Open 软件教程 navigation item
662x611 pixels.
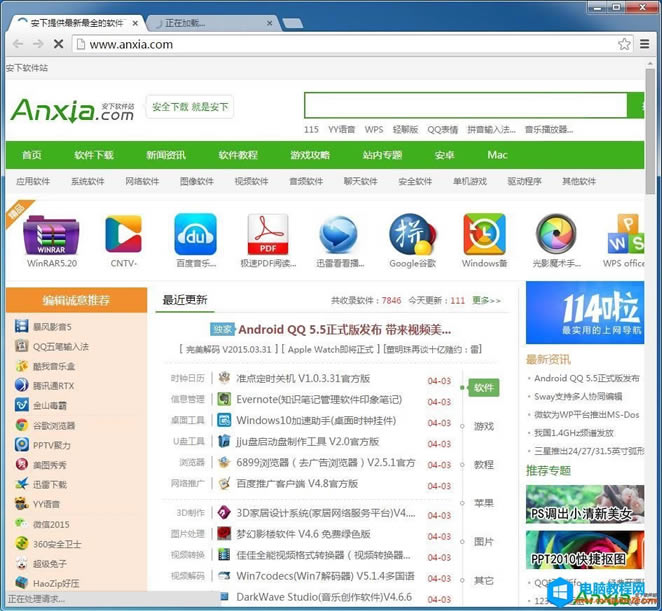point(238,155)
